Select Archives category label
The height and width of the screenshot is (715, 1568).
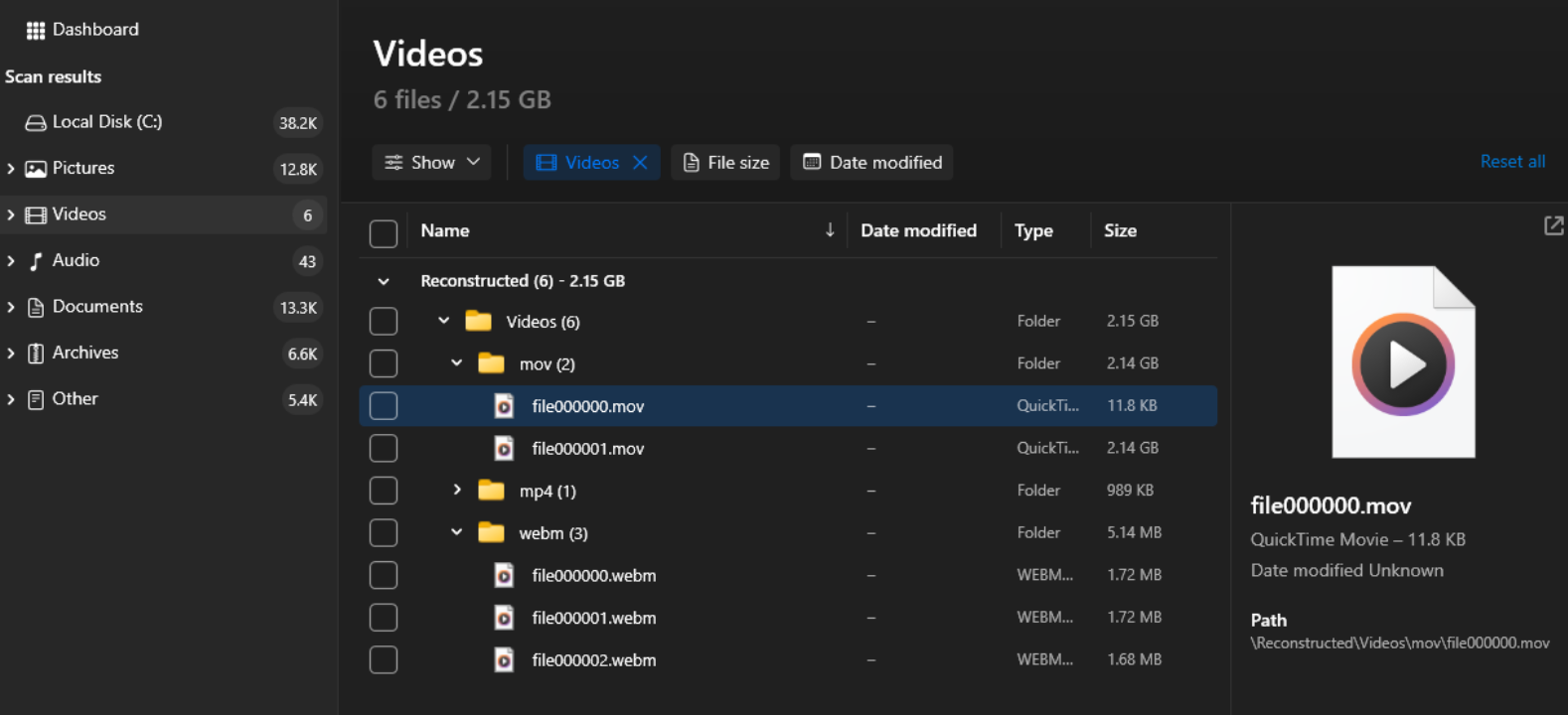coord(85,353)
